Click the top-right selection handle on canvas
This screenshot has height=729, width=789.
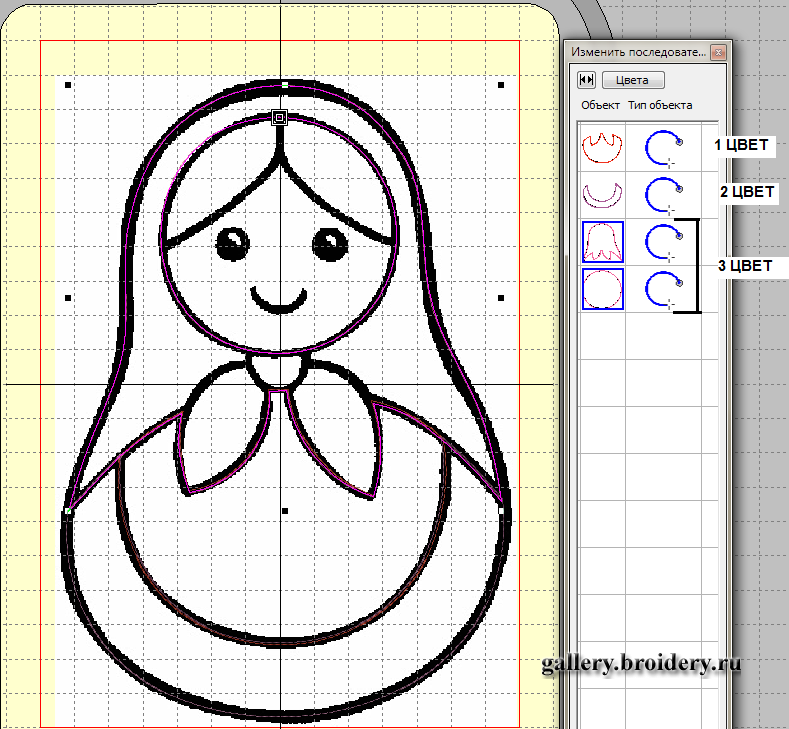click(500, 86)
